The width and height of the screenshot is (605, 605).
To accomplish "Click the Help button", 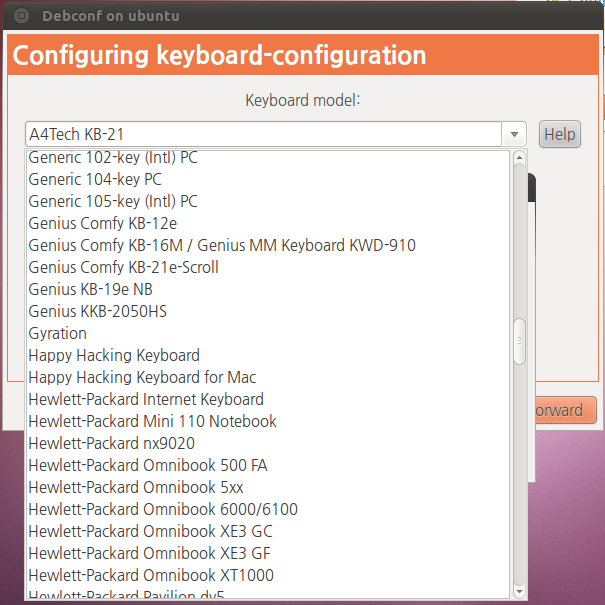I will [x=559, y=134].
